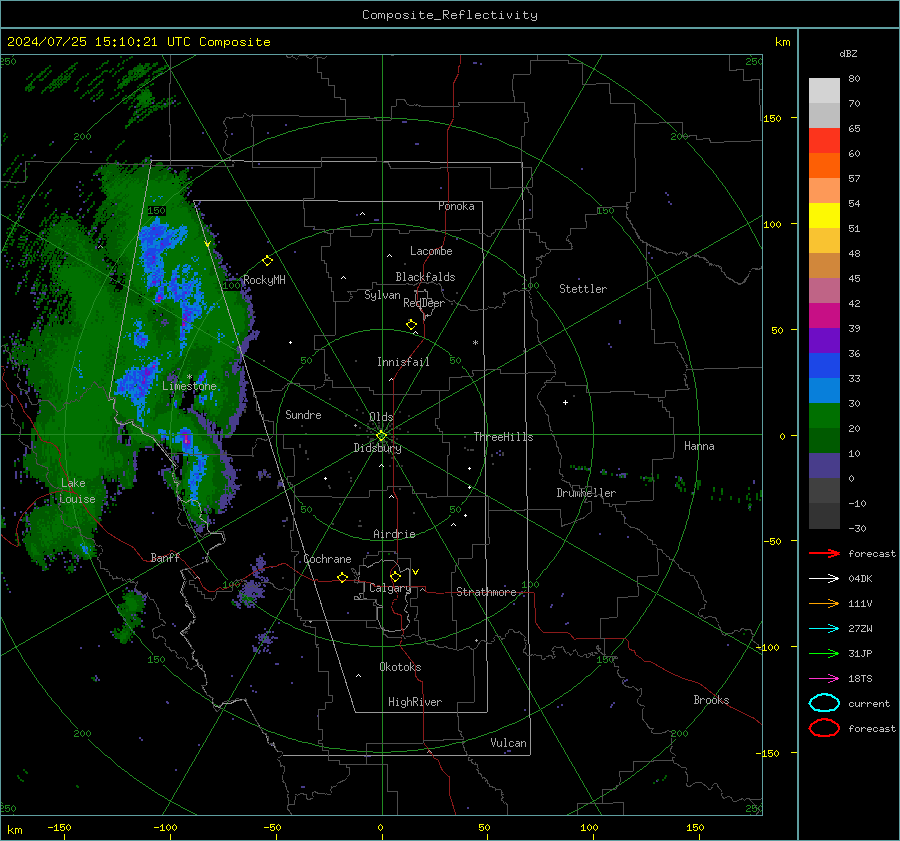Click the RedDeer city label
Image resolution: width=900 pixels, height=841 pixels.
[424, 303]
